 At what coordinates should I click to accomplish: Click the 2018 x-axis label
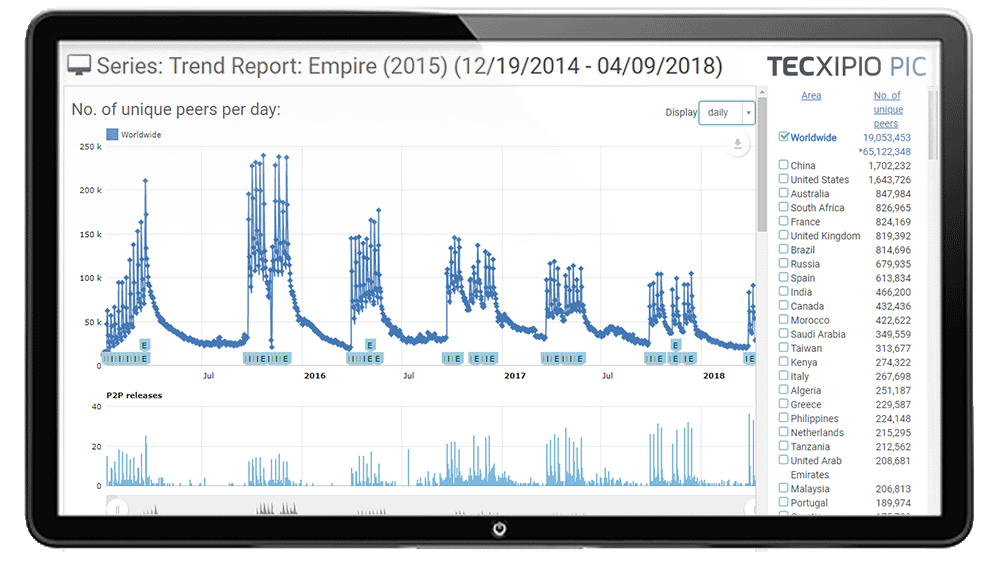[x=714, y=376]
